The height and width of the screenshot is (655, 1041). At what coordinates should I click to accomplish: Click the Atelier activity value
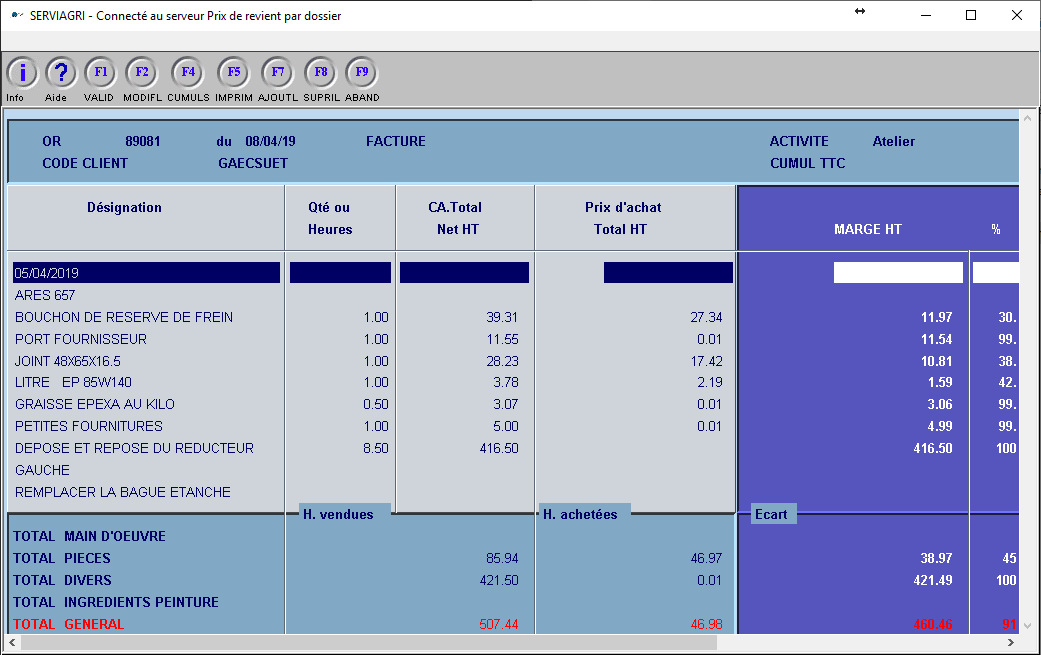[894, 141]
